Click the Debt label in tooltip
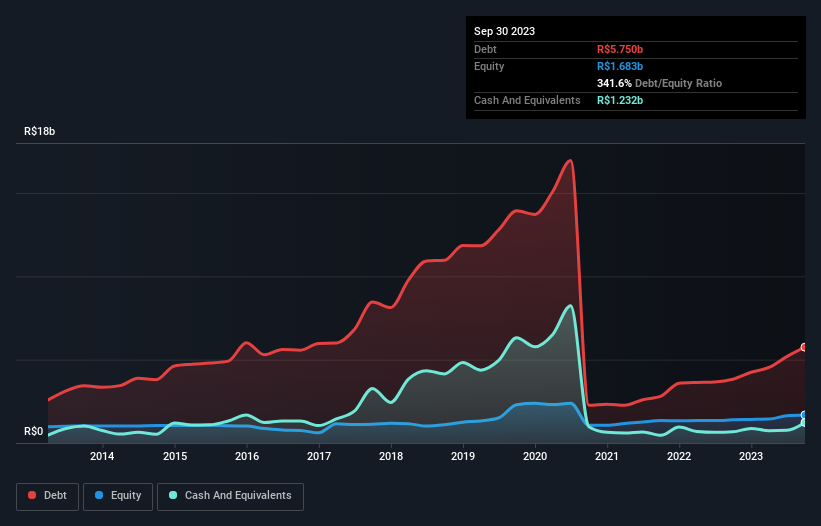This screenshot has height=526, width=821. click(x=485, y=49)
